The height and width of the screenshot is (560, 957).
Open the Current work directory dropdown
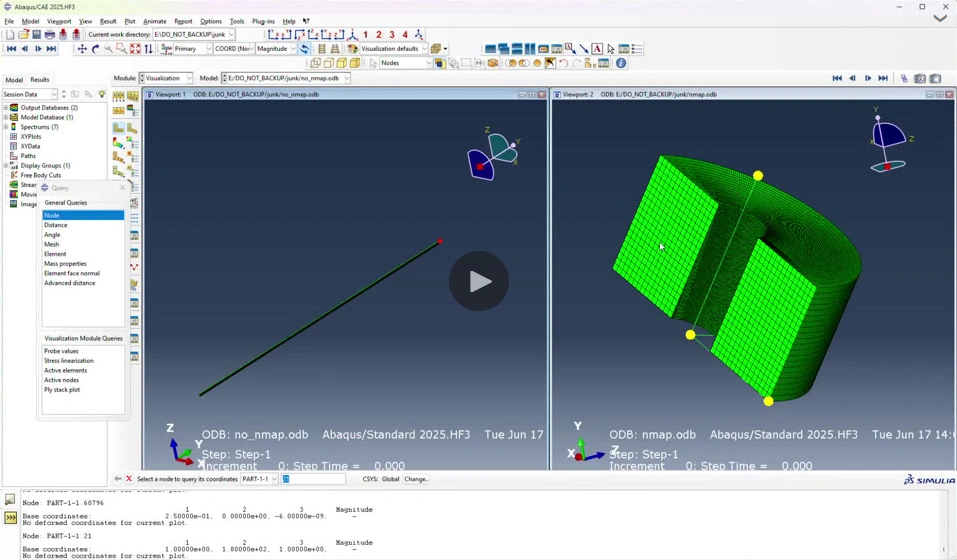[194, 35]
